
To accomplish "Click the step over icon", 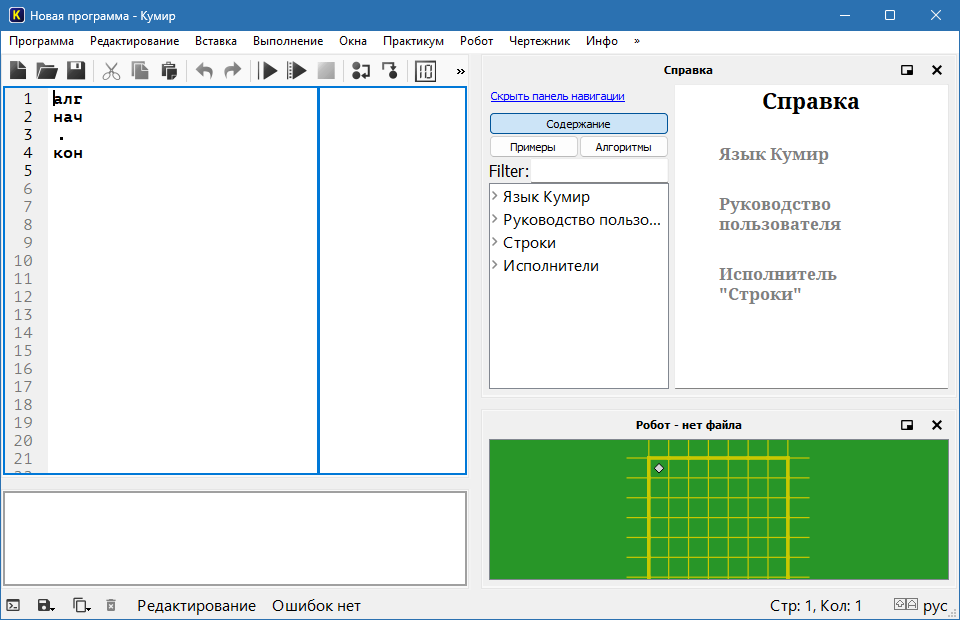I will [x=361, y=71].
